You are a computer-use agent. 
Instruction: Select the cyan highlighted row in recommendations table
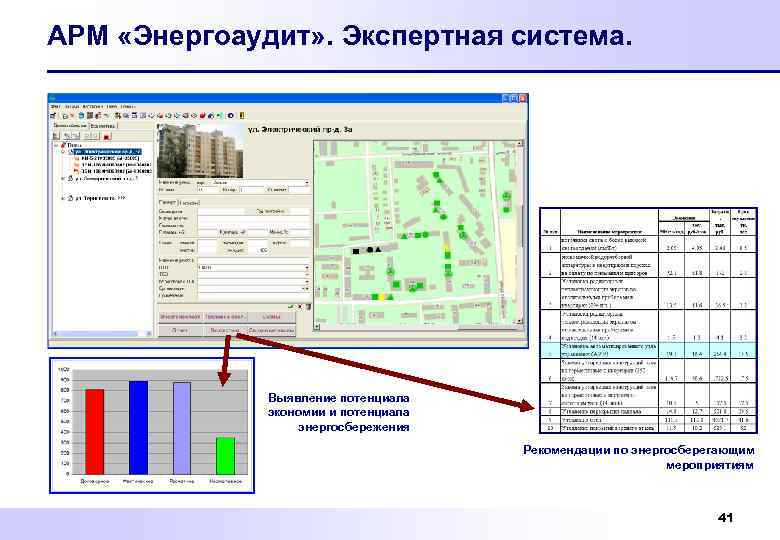[648, 350]
